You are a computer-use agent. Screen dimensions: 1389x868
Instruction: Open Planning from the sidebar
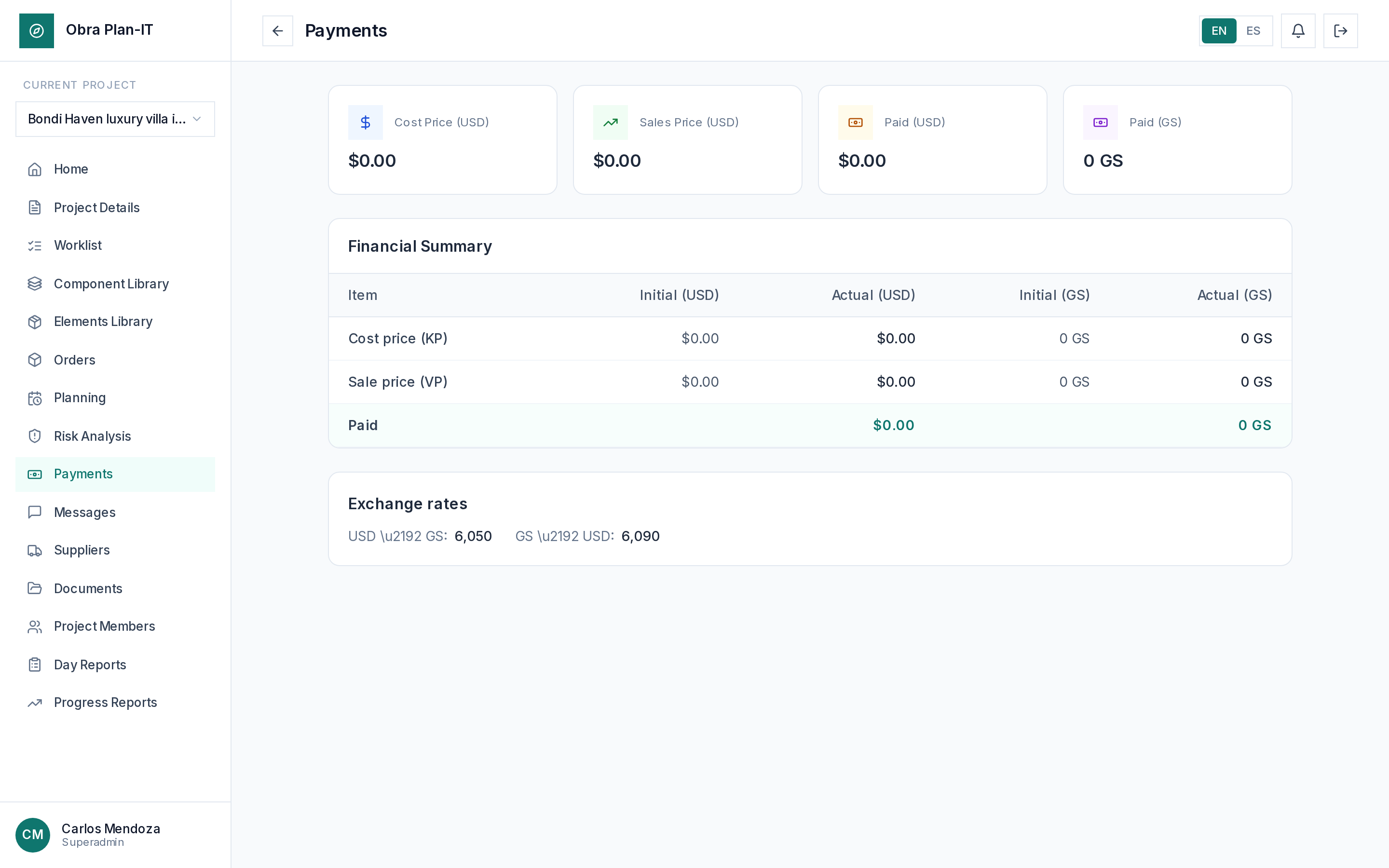(x=115, y=398)
